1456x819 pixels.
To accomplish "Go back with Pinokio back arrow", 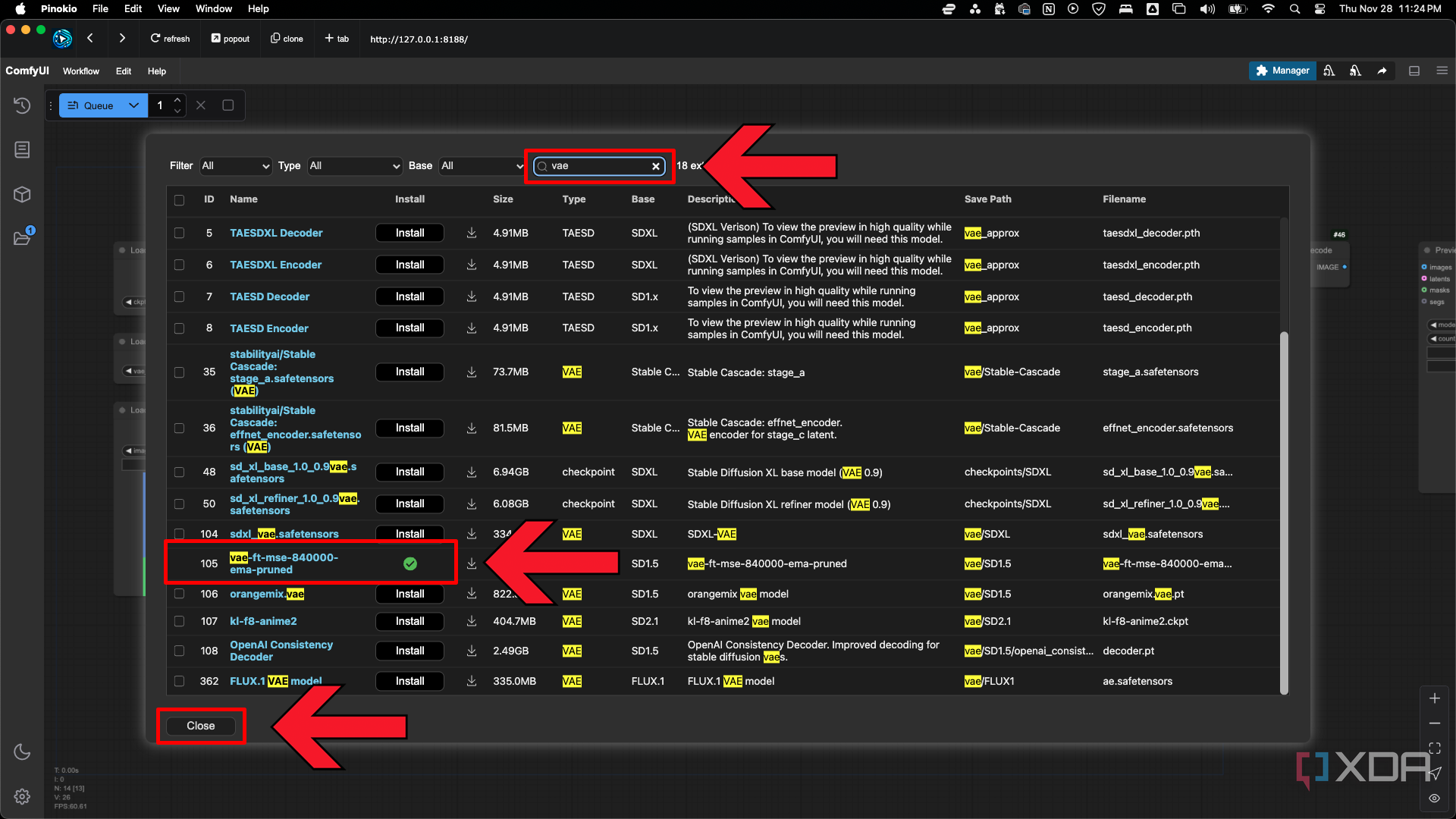I will tap(89, 39).
